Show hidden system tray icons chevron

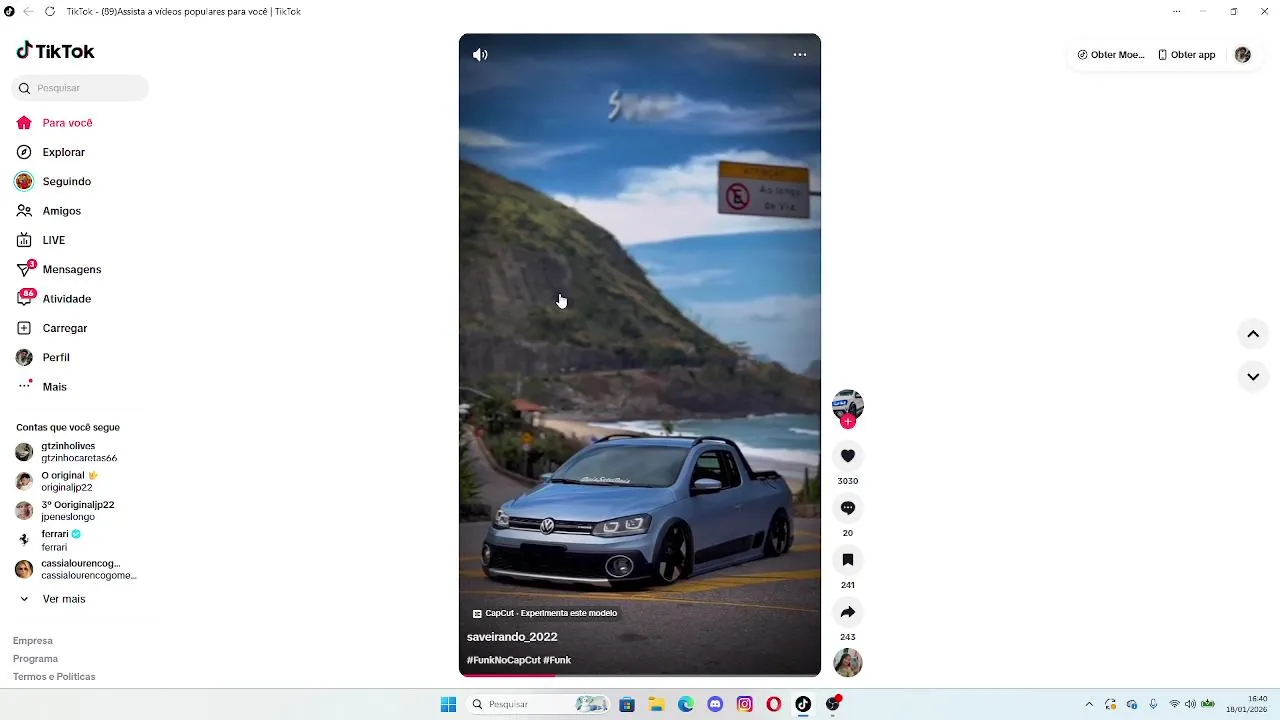click(1089, 705)
